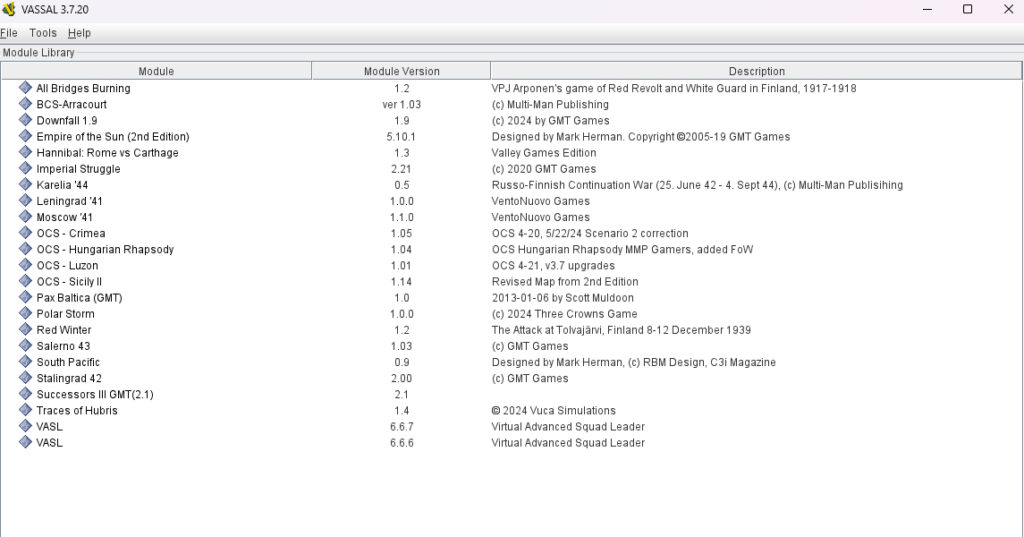The image size is (1024, 537).
Task: Maximize the VASSAL window
Action: click(967, 10)
